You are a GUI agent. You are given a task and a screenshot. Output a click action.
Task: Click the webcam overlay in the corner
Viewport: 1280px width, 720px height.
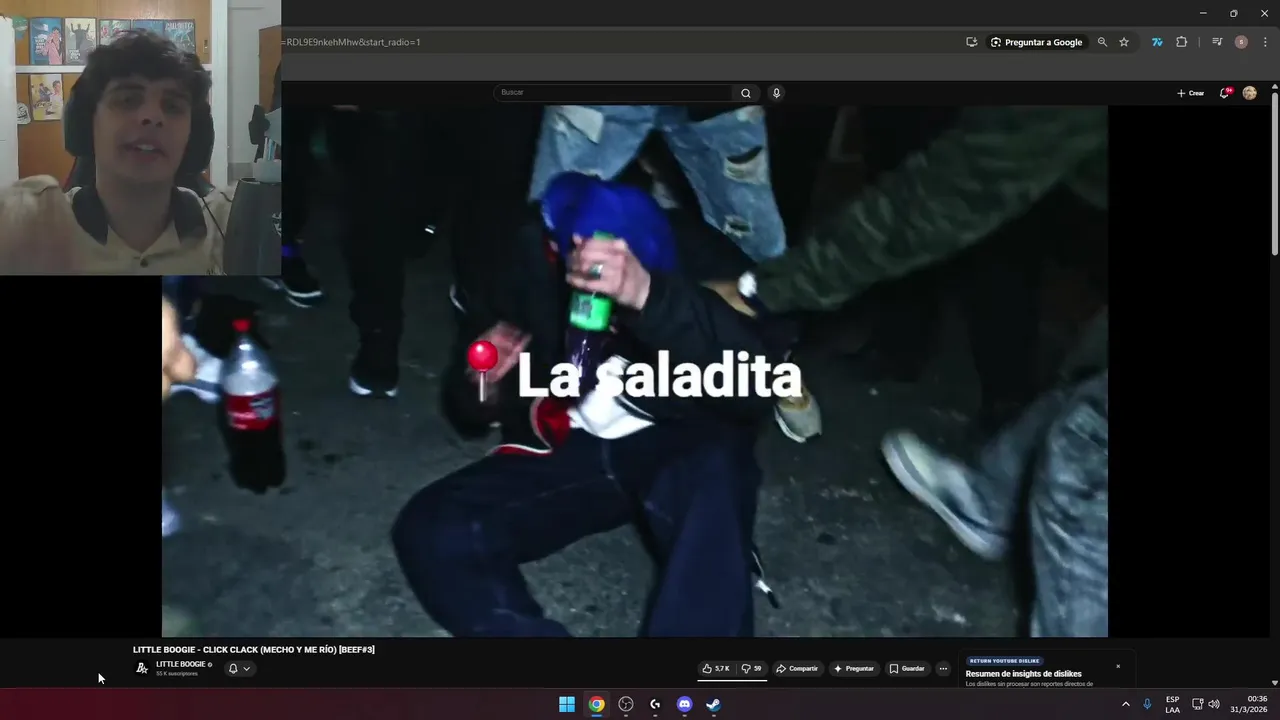click(x=140, y=137)
